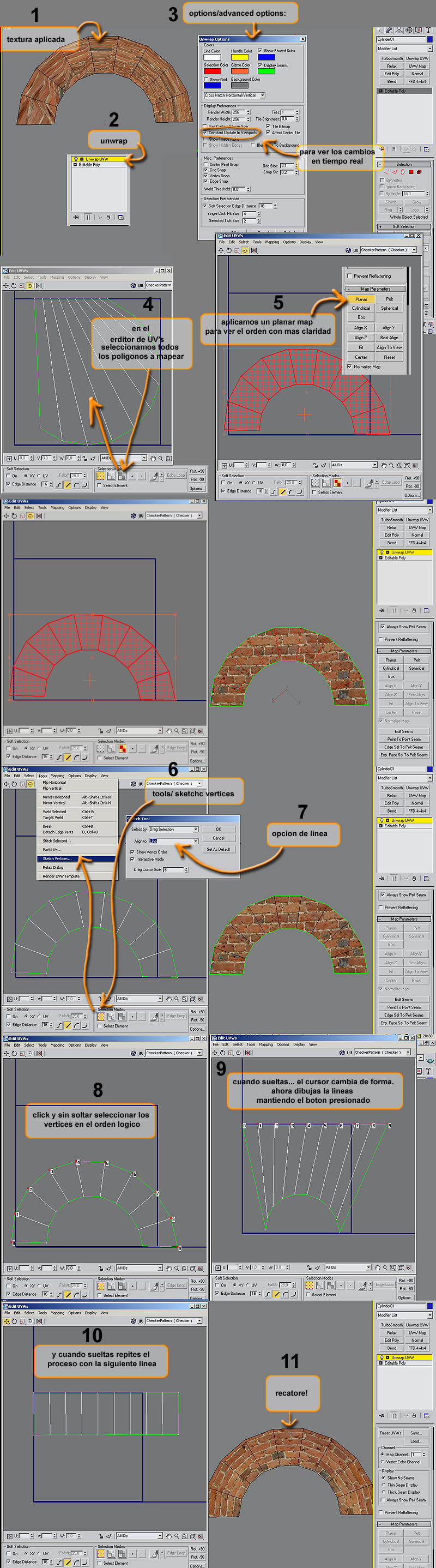Open the Cross Hatch Horizontal/Vertical dropdown
Image resolution: width=436 pixels, height=1568 pixels.
point(235,95)
